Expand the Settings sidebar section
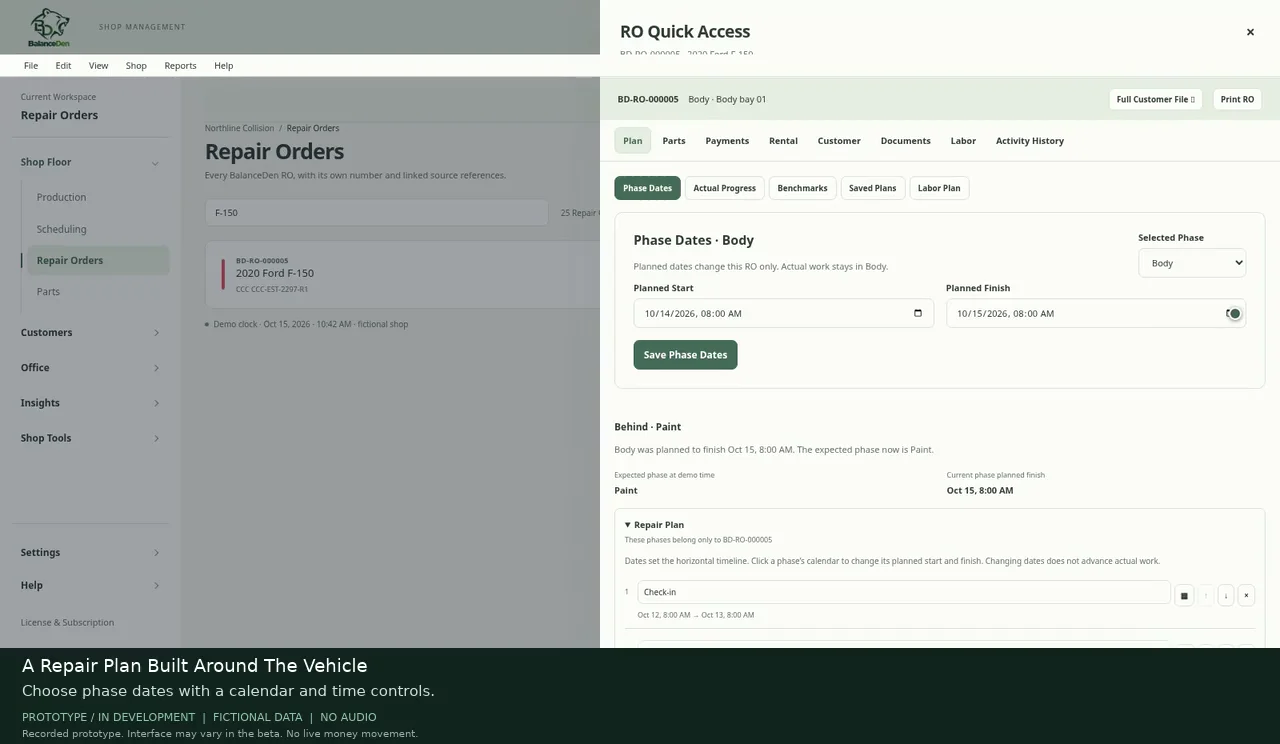The image size is (1280, 744). [156, 552]
